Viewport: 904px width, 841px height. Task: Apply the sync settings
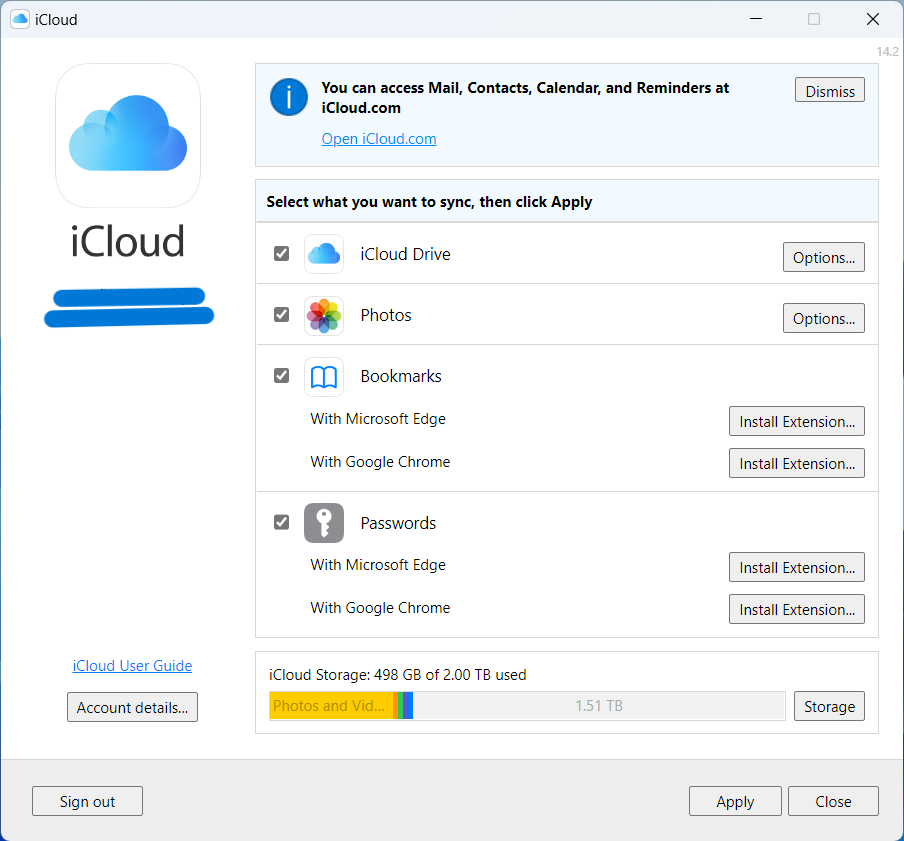735,801
